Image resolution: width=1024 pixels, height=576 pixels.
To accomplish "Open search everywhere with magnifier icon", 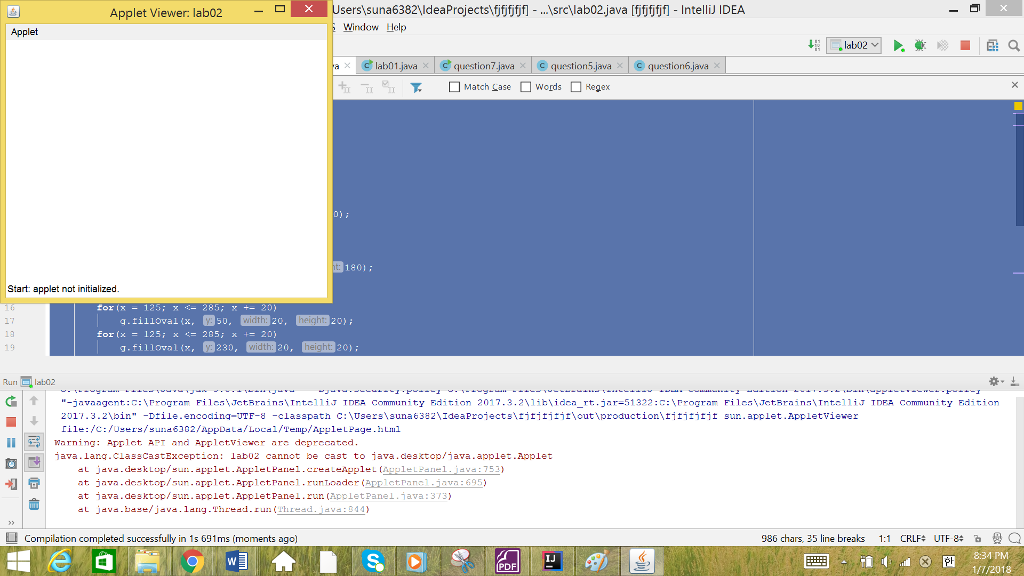I will [1012, 44].
